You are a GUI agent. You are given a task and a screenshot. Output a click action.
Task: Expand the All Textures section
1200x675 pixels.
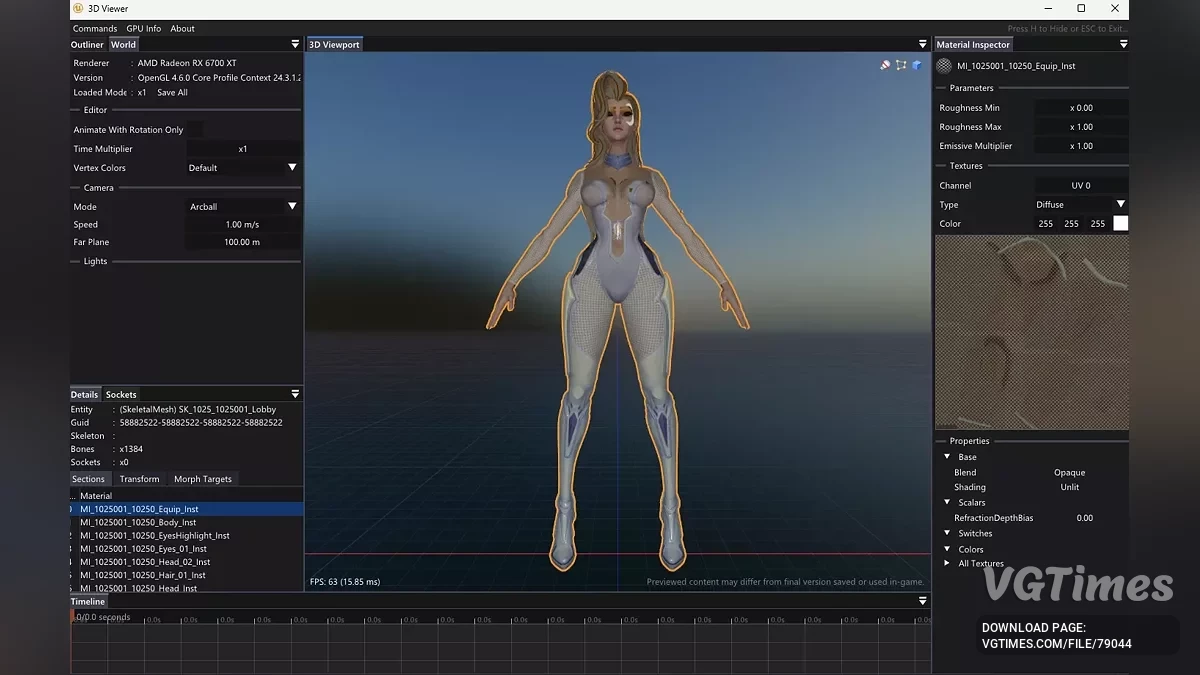click(947, 563)
